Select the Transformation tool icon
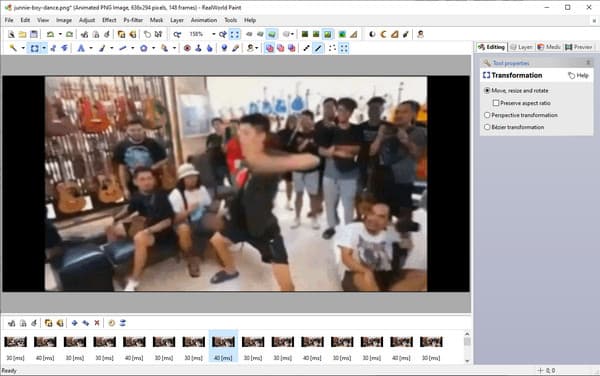Viewport: 600px width, 376px height. click(x=34, y=48)
